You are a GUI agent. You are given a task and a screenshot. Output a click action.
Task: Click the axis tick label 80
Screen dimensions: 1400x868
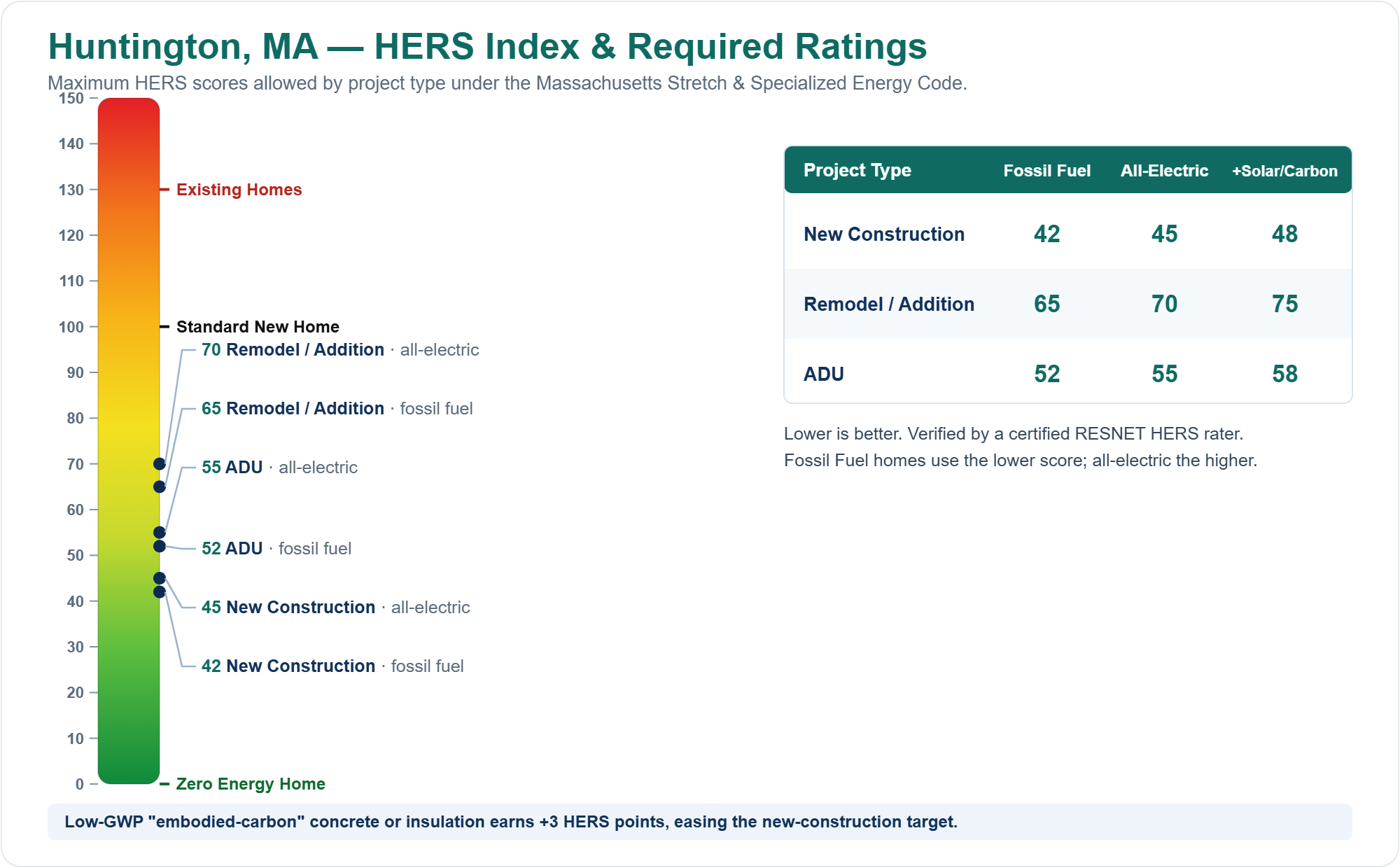[76, 419]
